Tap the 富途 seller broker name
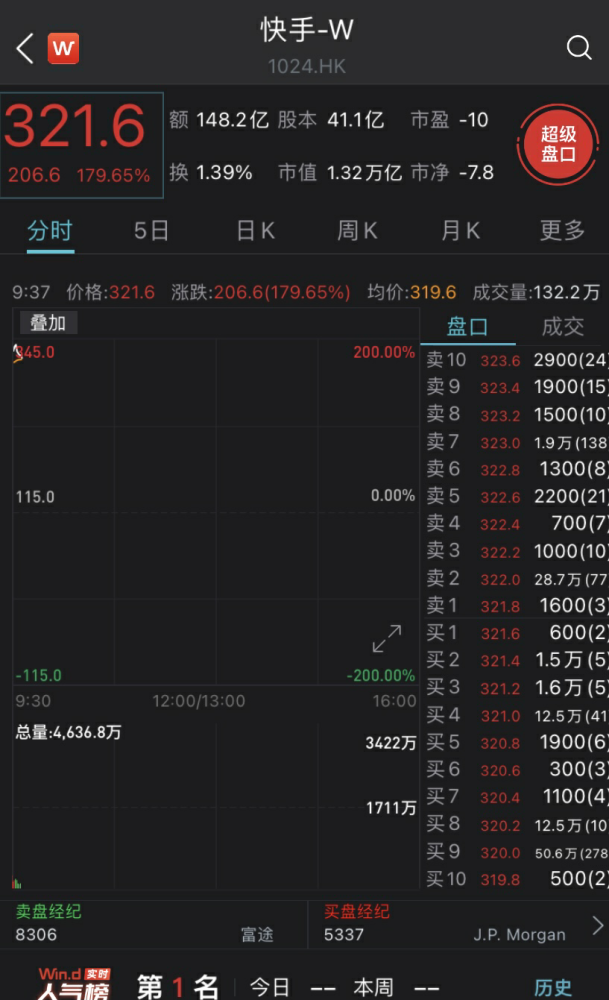The image size is (609, 1000). pos(257,935)
